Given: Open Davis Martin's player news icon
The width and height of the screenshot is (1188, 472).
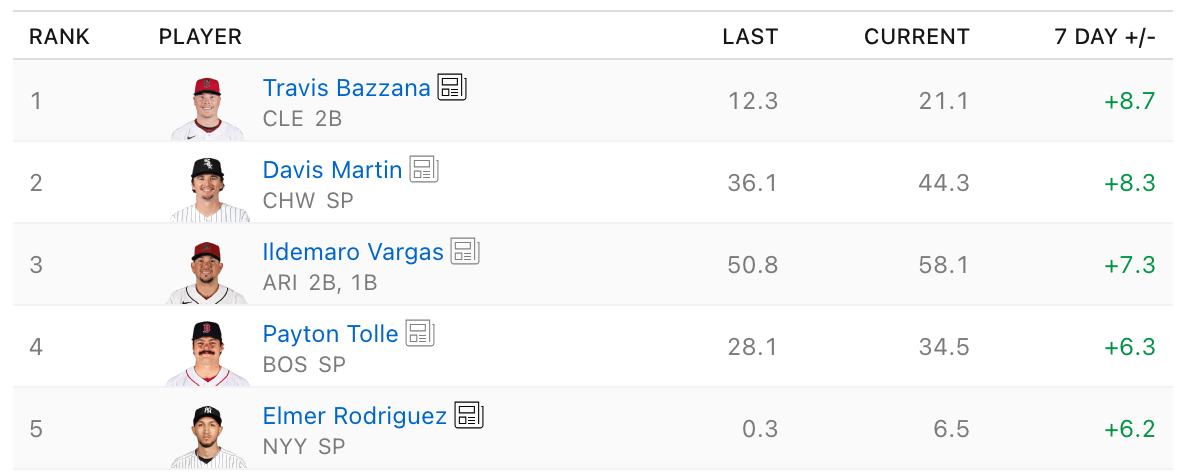Looking at the screenshot, I should pyautogui.click(x=424, y=170).
